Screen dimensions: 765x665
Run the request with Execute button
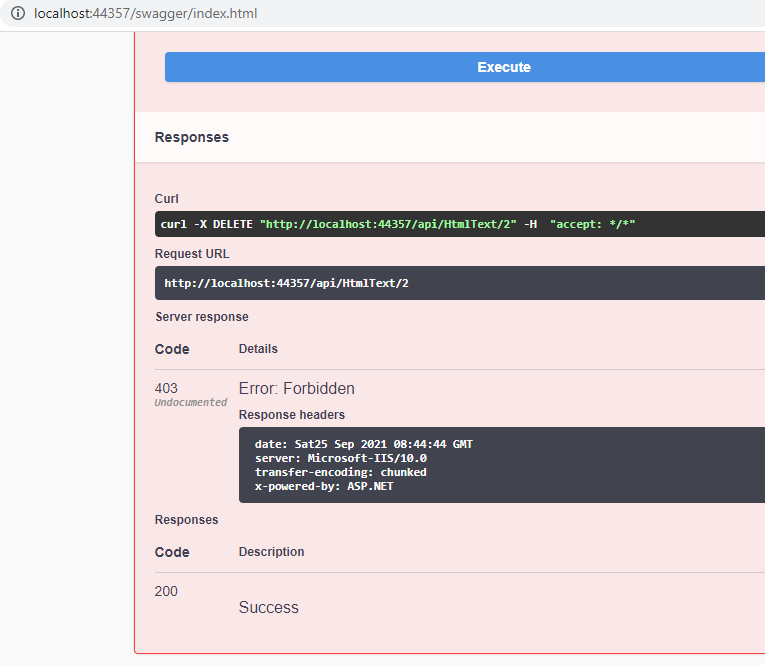(x=464, y=67)
